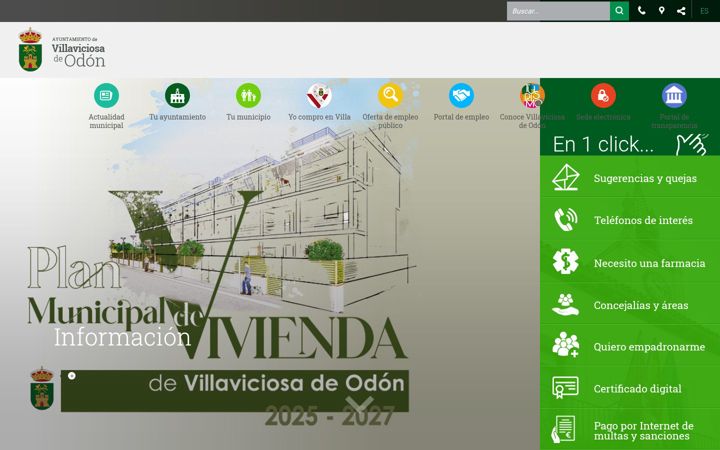Click the En 1 click panel heading
This screenshot has height=450, width=720.
tap(603, 144)
